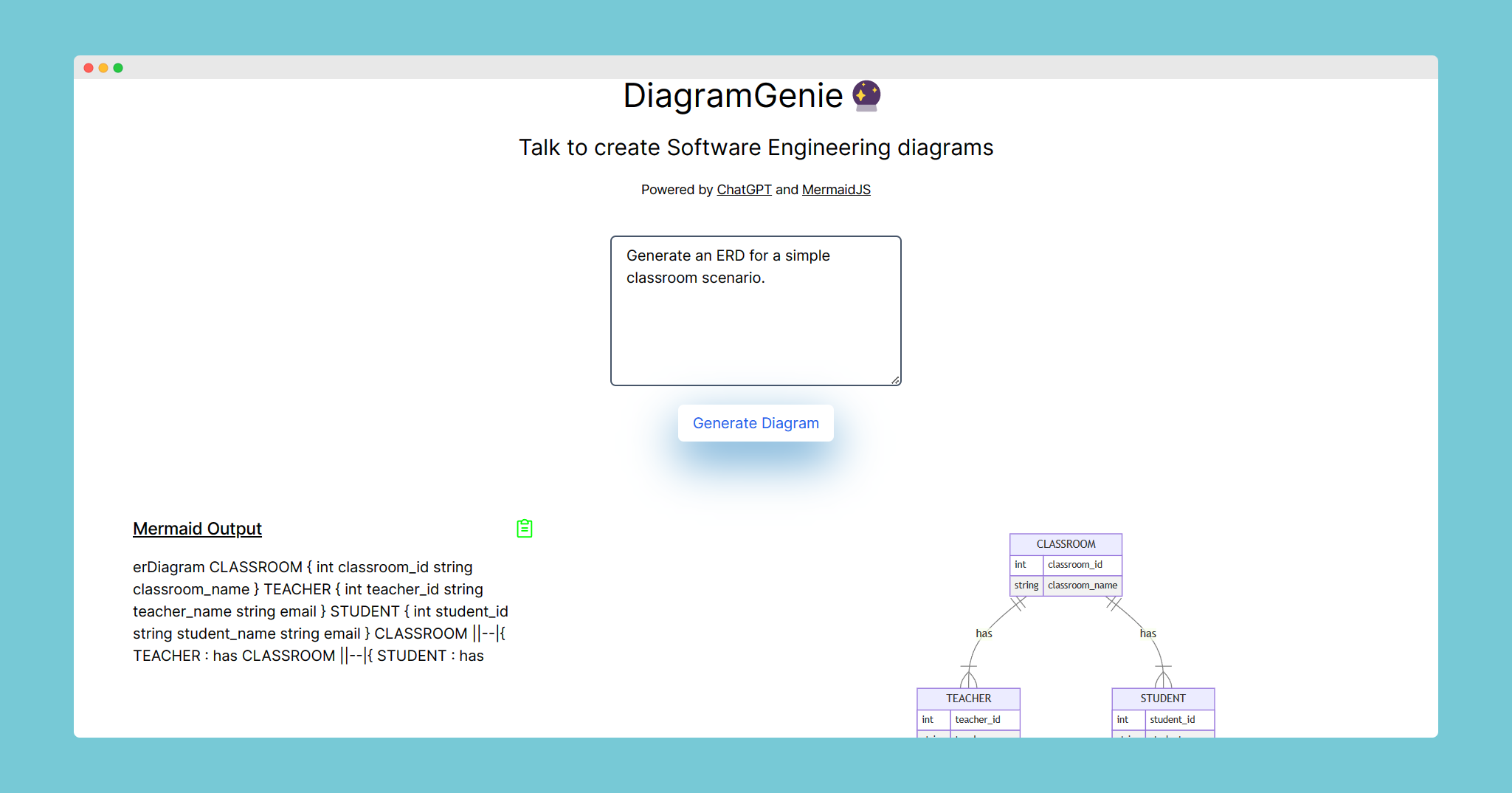1512x793 pixels.
Task: Click inside the prompt text box
Action: (x=755, y=310)
